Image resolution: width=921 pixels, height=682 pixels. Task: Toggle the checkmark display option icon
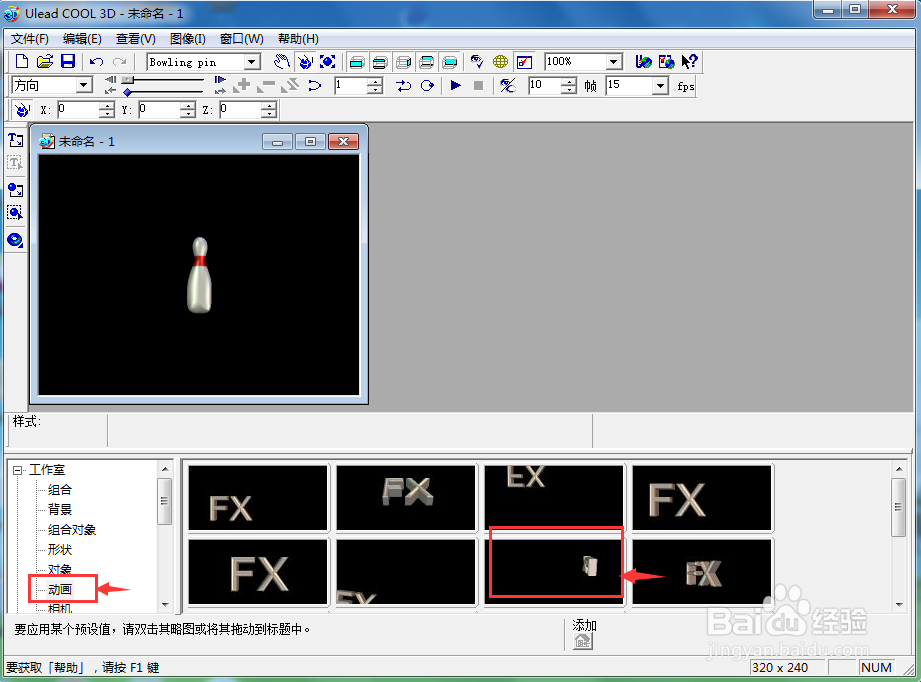click(x=524, y=62)
